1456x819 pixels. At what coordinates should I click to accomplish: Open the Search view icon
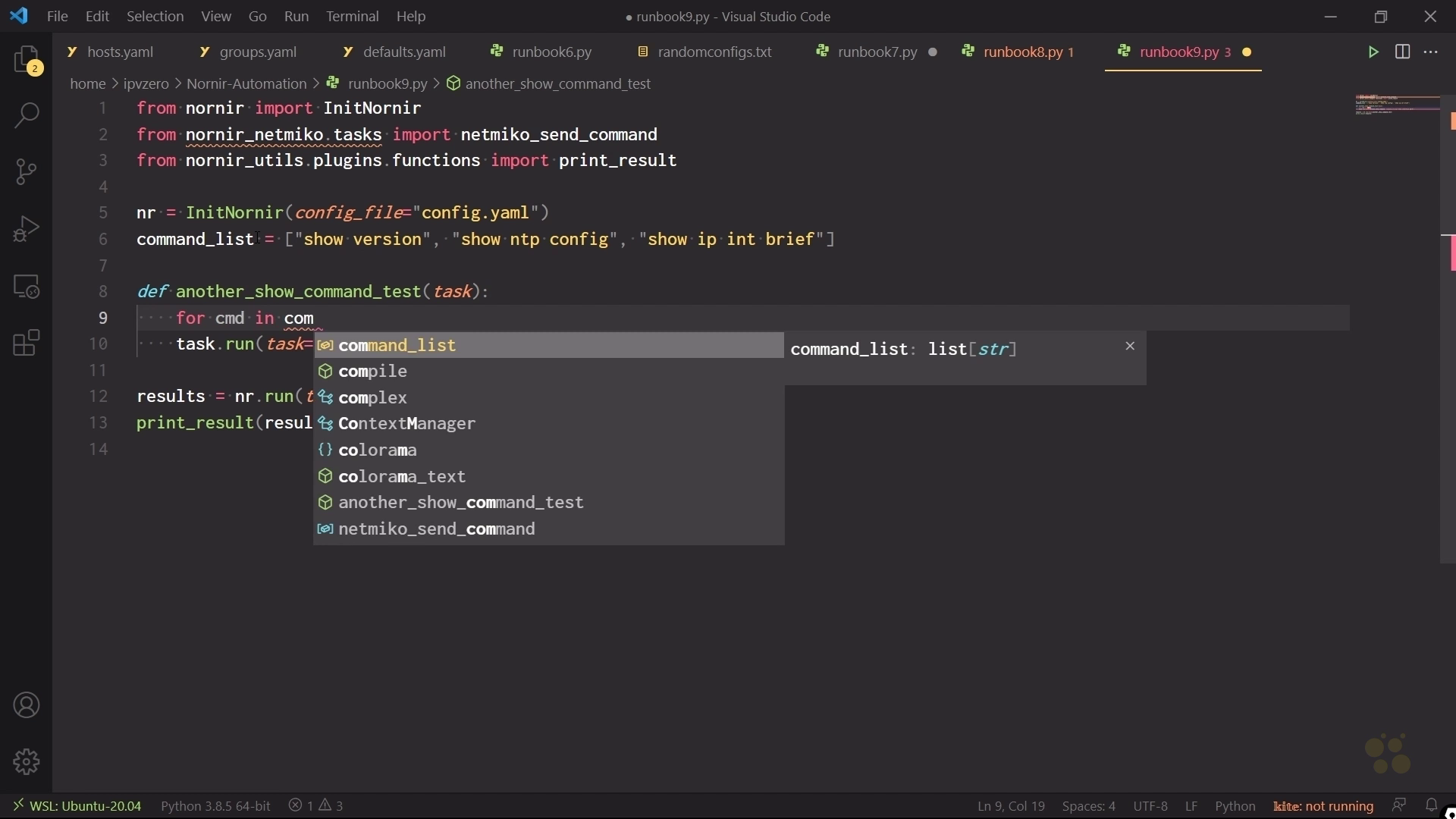(x=27, y=116)
